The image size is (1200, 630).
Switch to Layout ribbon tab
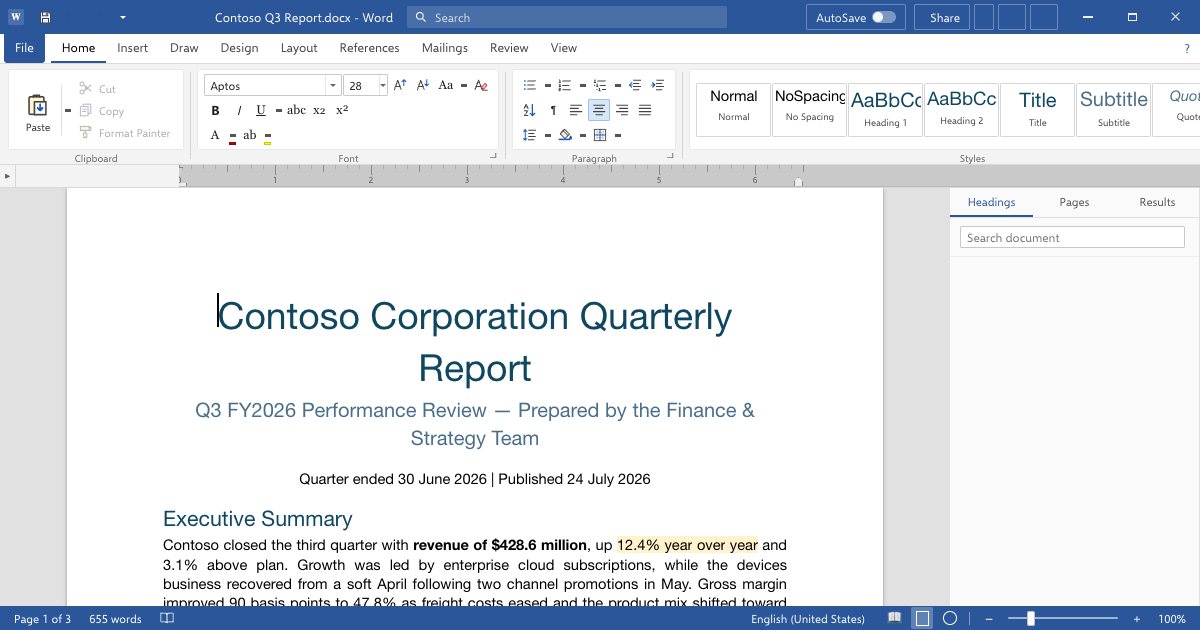(299, 48)
